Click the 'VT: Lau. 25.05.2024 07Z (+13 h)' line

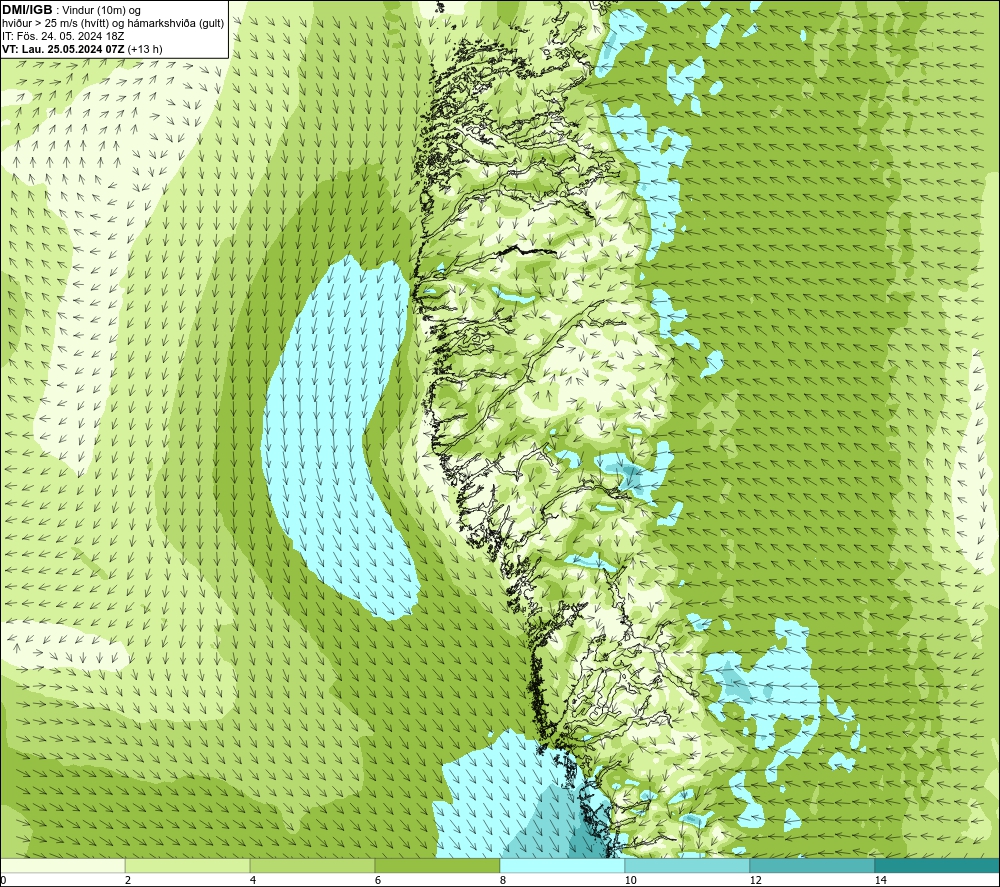(82, 49)
